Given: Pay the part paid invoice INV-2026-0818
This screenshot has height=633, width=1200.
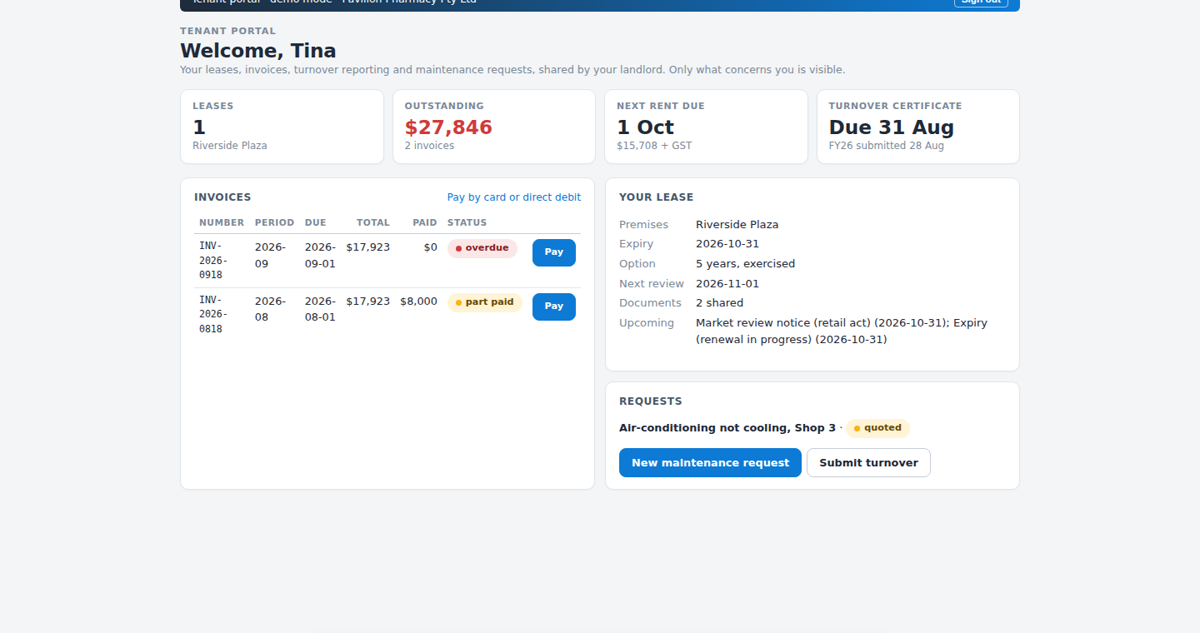Looking at the screenshot, I should click(x=554, y=306).
